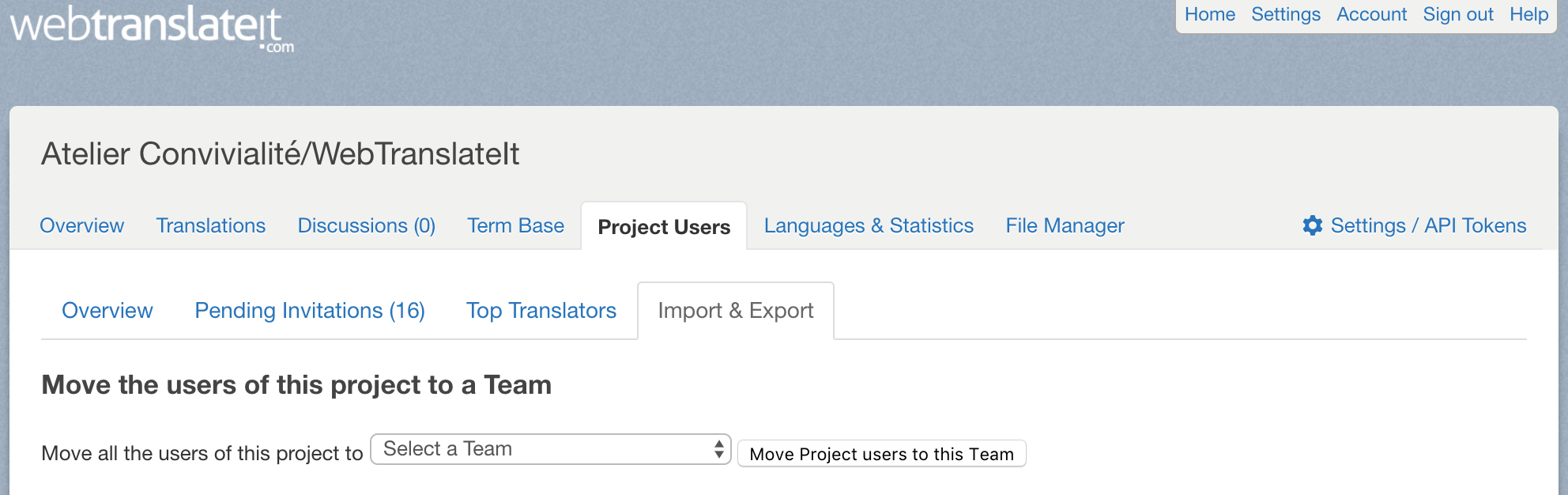
Task: Open the Account page link
Action: (x=1371, y=15)
